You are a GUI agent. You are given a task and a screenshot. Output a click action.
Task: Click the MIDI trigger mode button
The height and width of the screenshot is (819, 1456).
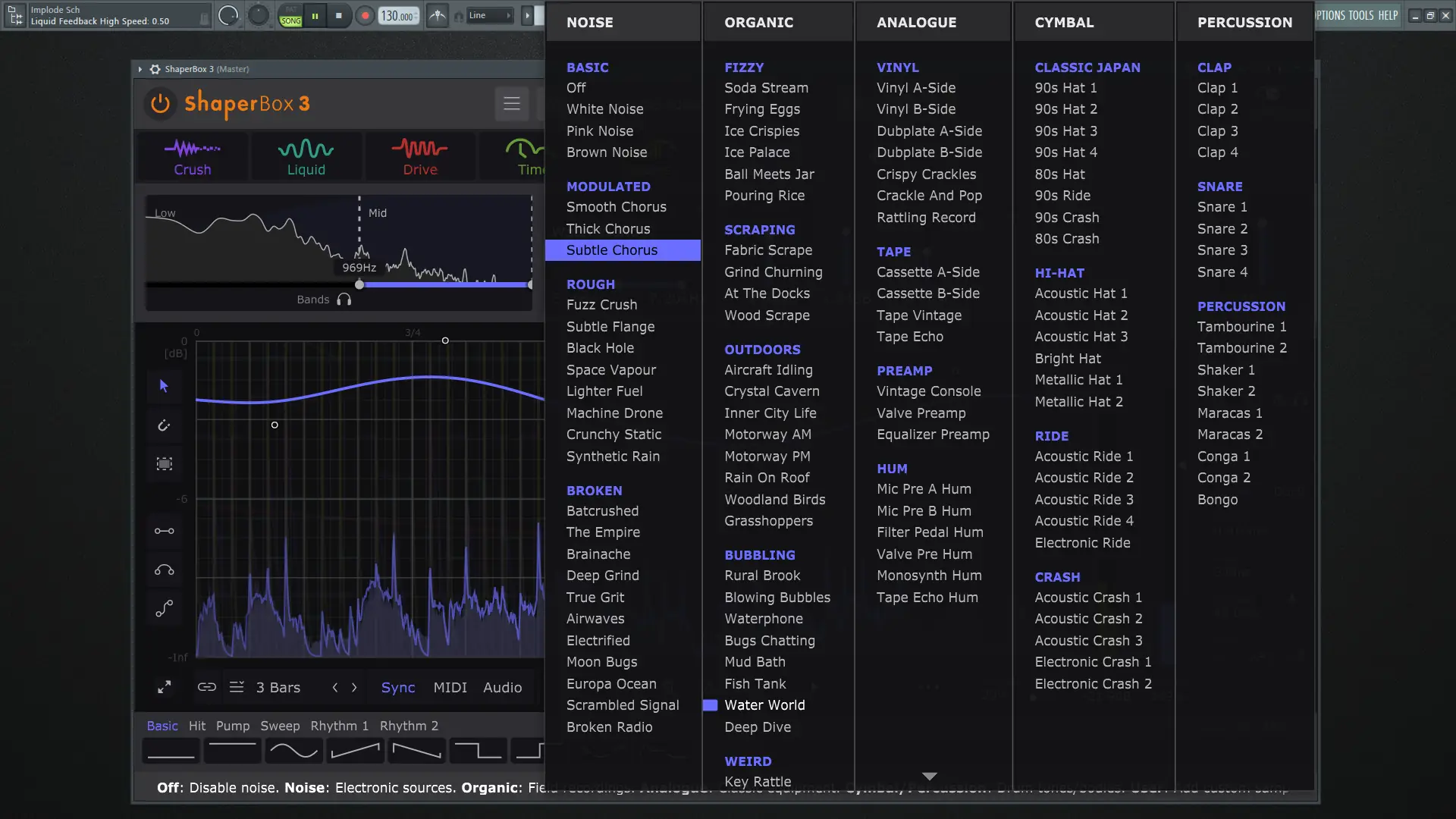450,688
